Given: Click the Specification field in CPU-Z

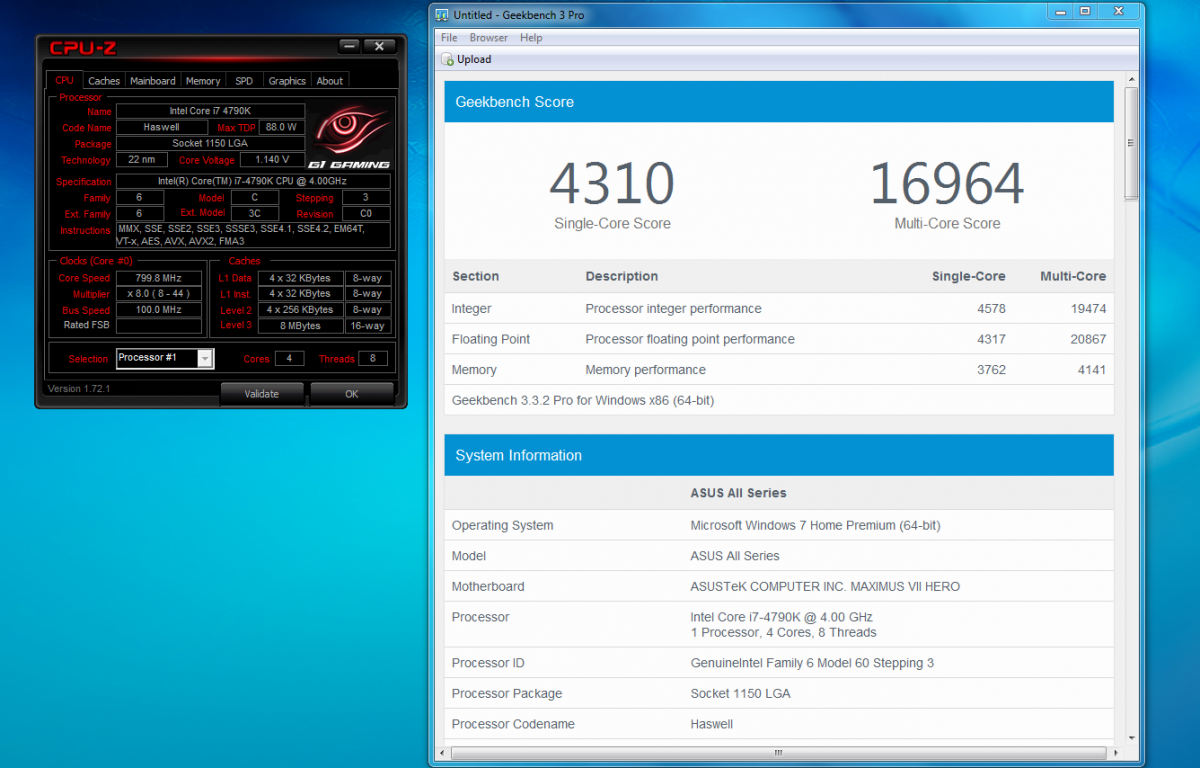Looking at the screenshot, I should (x=253, y=181).
